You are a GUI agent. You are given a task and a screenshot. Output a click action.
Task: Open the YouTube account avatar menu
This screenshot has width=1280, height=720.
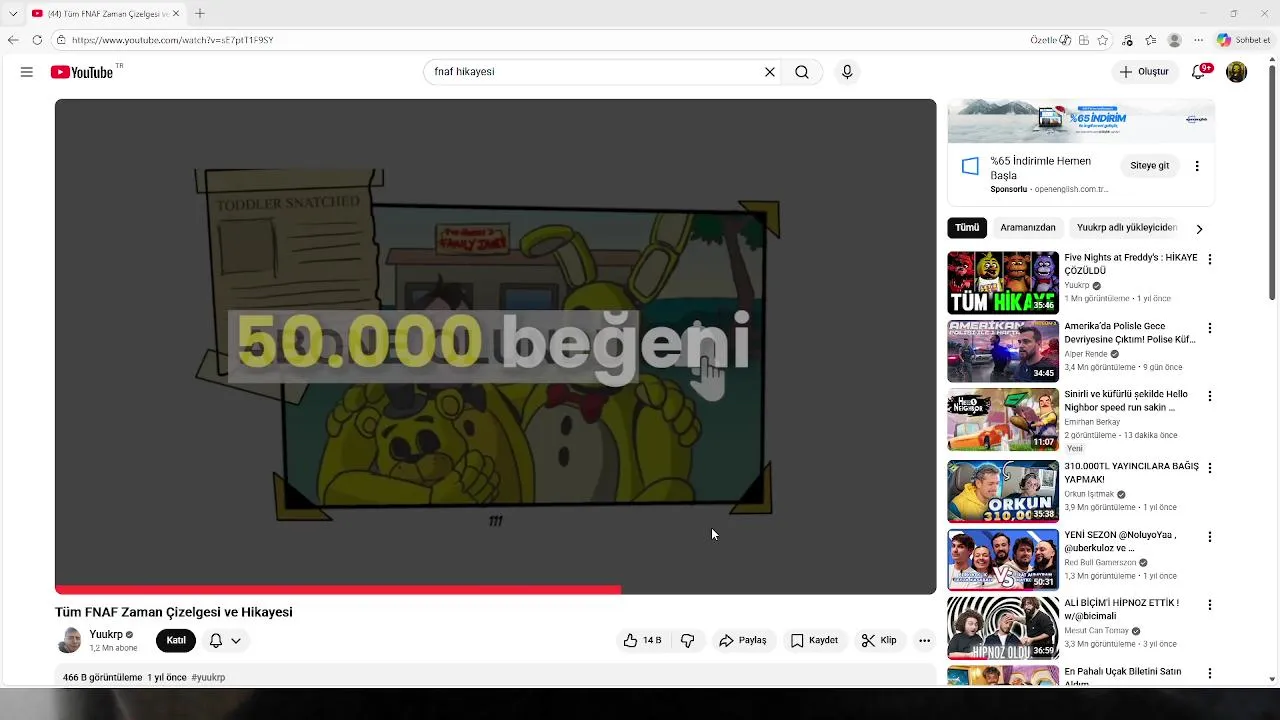coord(1237,72)
